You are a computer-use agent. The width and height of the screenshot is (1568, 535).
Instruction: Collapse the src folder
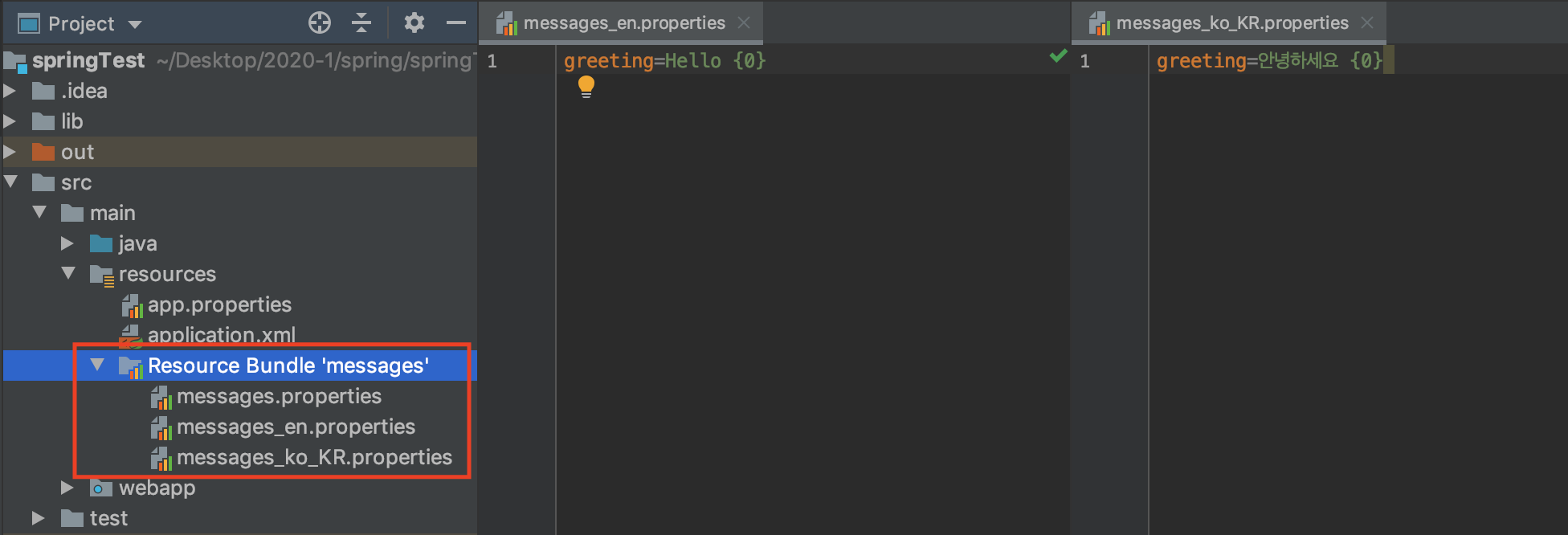pos(10,182)
